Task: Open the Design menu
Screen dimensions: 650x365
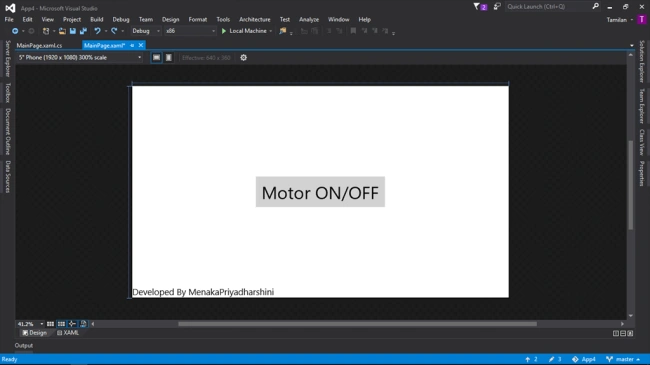Action: [x=170, y=19]
